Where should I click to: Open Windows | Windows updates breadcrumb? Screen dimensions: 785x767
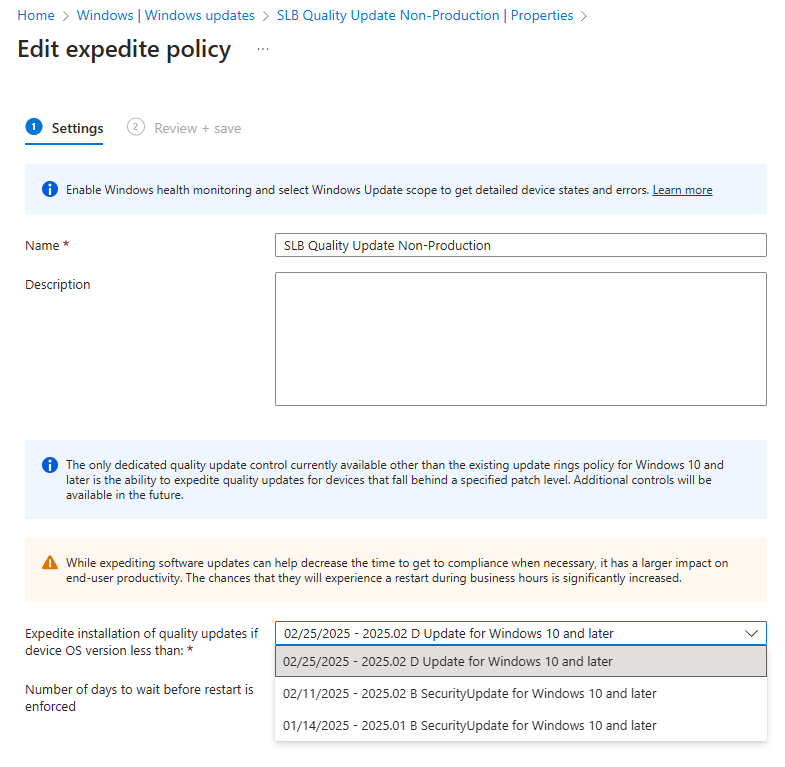[165, 16]
